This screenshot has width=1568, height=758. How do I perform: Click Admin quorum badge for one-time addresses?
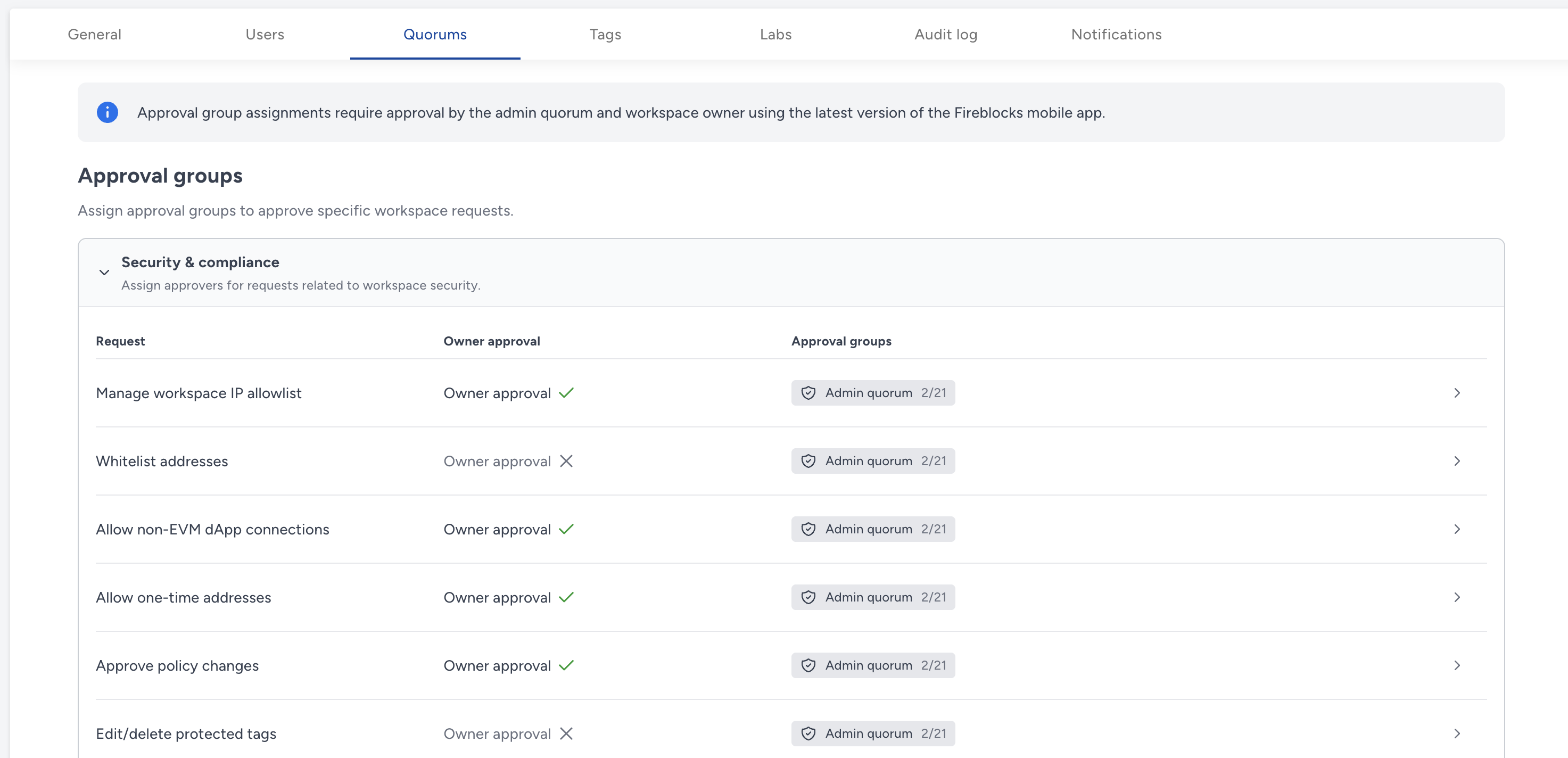click(873, 598)
